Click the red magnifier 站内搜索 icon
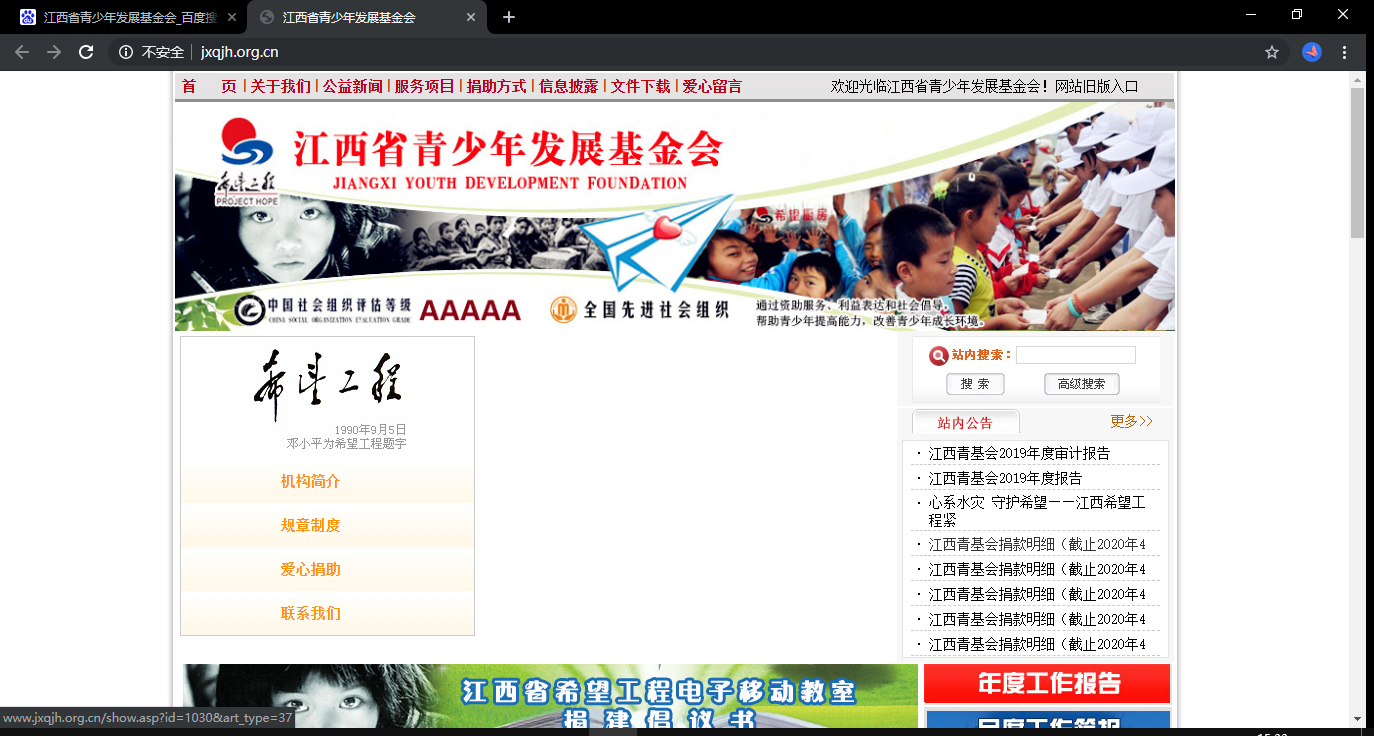The image size is (1374, 736). 938,355
